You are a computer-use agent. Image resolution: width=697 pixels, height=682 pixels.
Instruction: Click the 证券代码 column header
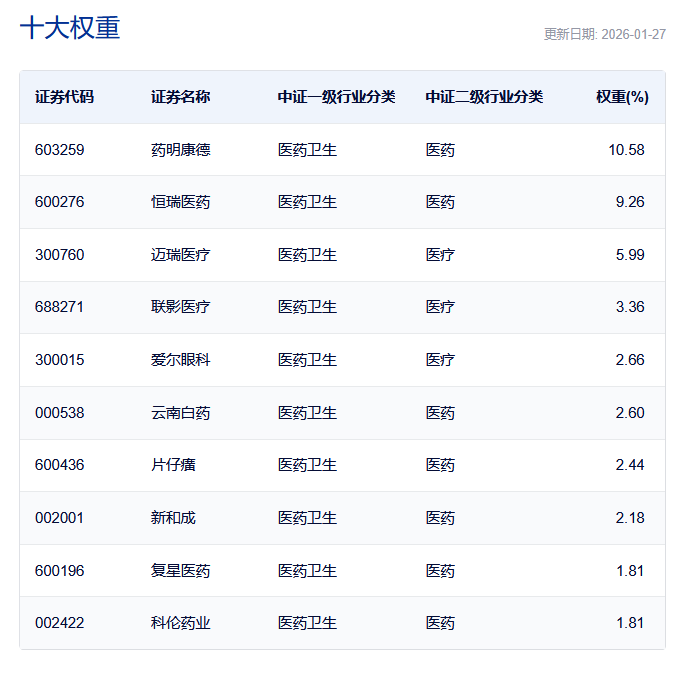point(64,97)
